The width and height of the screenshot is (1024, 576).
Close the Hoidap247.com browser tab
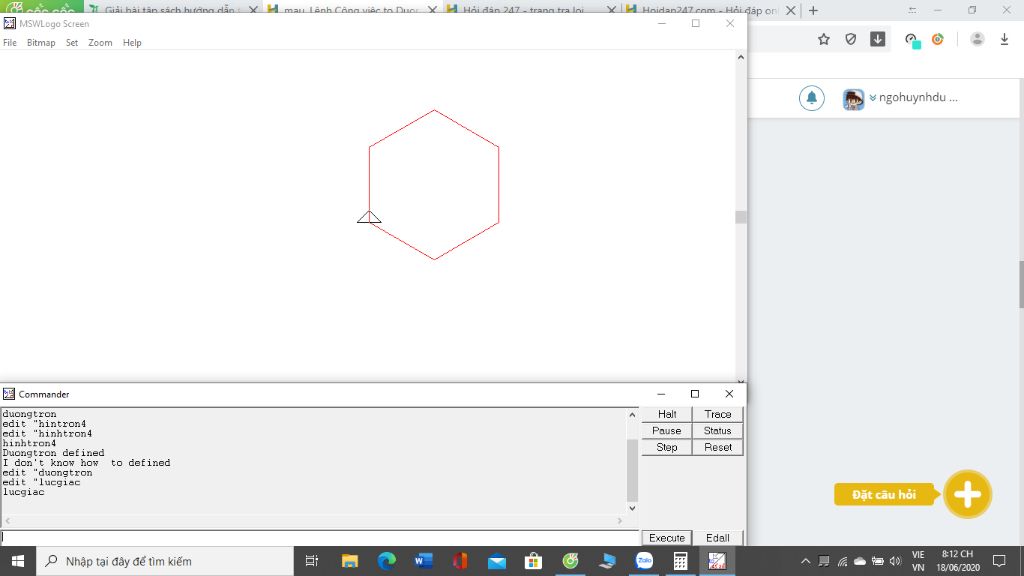point(790,10)
